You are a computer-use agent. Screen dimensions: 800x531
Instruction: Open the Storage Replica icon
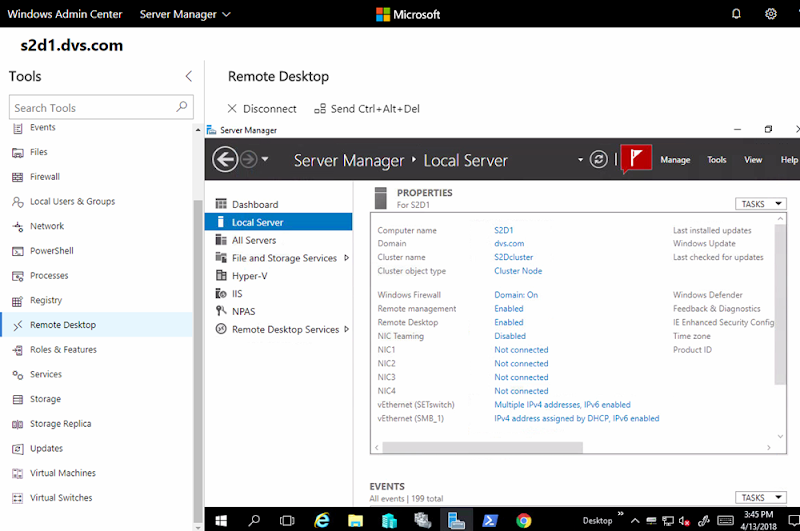point(18,424)
